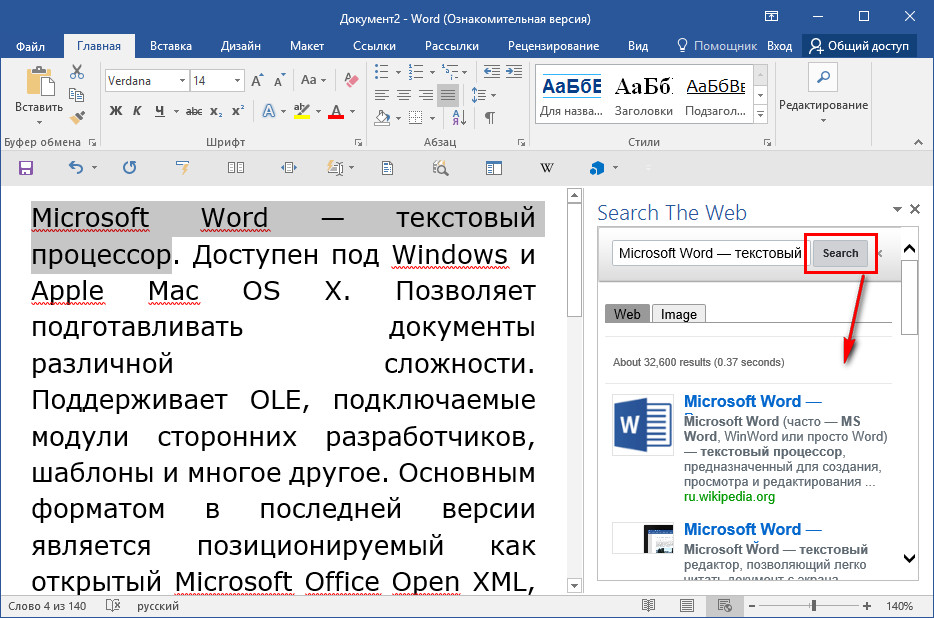Click the spelling check book icon in status bar

click(113, 605)
